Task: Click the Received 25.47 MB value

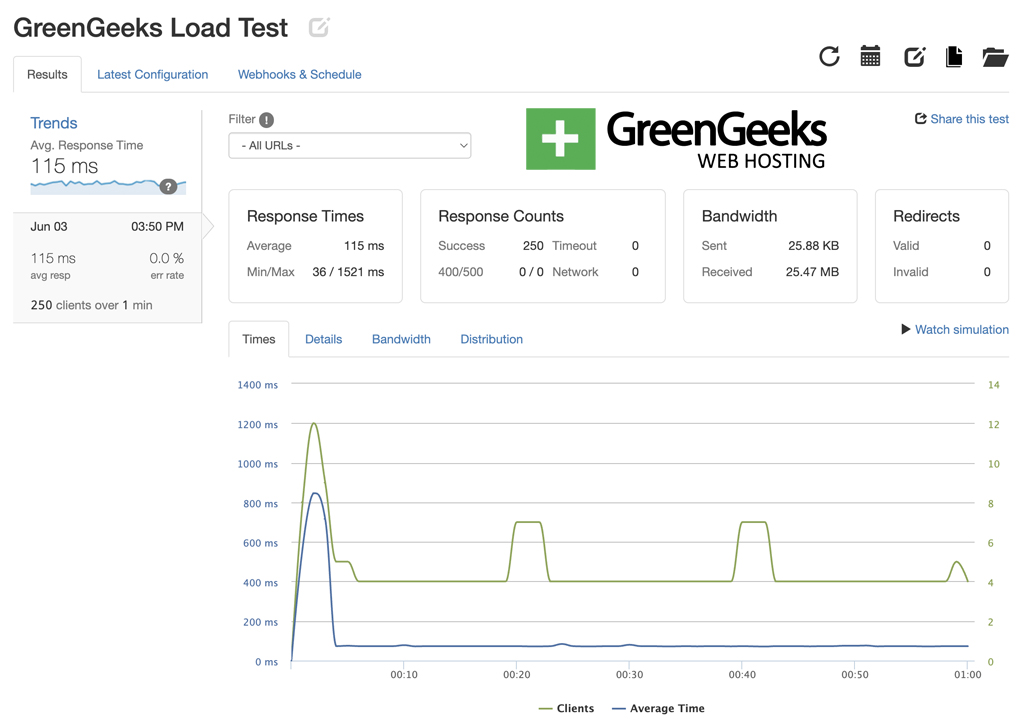Action: (x=812, y=272)
